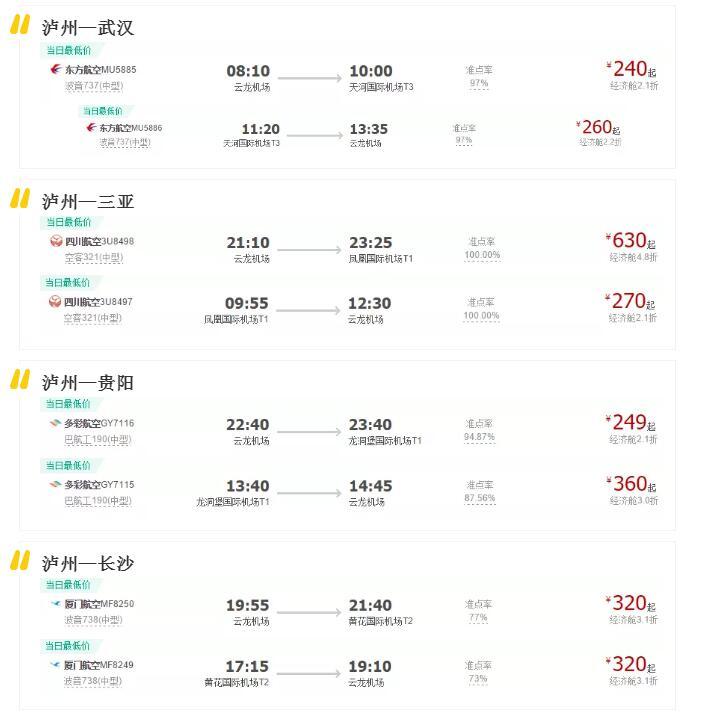Click the 94.87% on-time rate value

(479, 437)
